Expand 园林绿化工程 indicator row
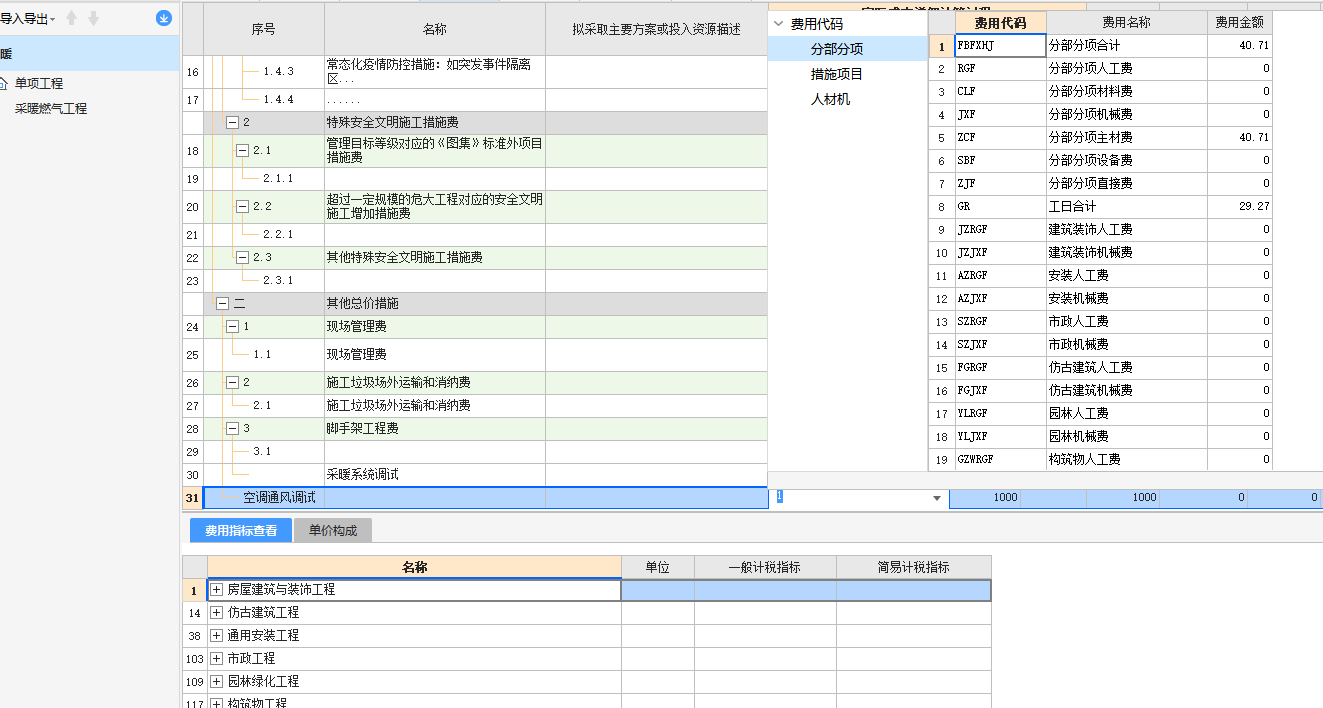The image size is (1323, 708). 217,681
